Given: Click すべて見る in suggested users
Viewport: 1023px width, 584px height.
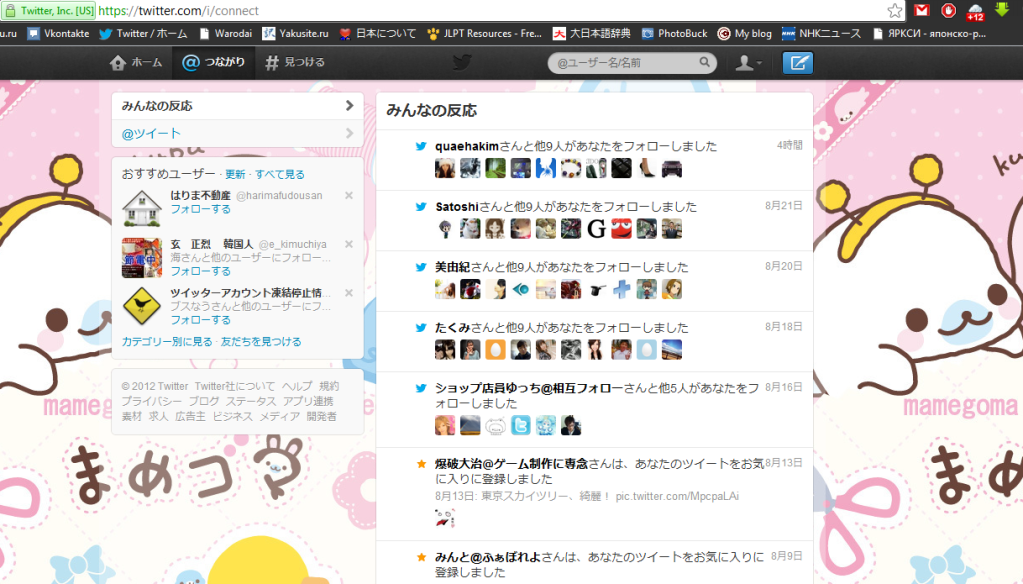Looking at the screenshot, I should click(279, 174).
